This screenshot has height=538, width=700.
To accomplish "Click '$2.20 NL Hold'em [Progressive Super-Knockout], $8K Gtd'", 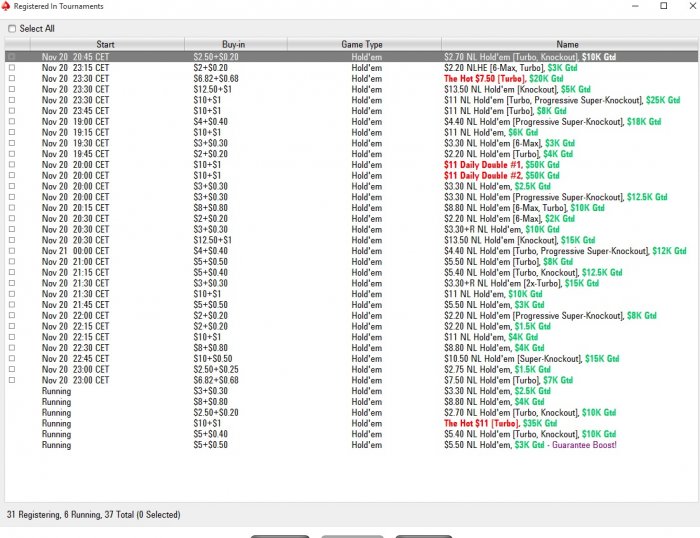I will [550, 315].
